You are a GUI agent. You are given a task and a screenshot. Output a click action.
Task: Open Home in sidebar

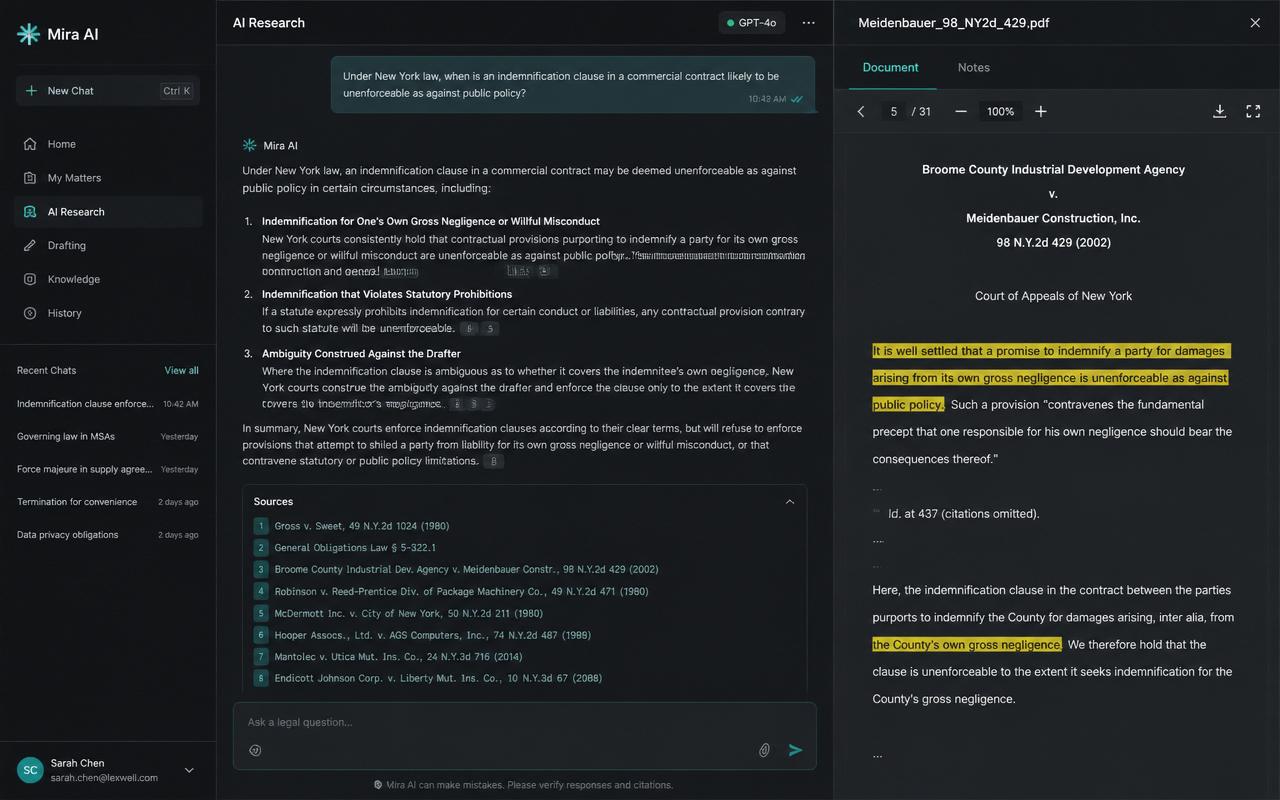[x=109, y=144]
